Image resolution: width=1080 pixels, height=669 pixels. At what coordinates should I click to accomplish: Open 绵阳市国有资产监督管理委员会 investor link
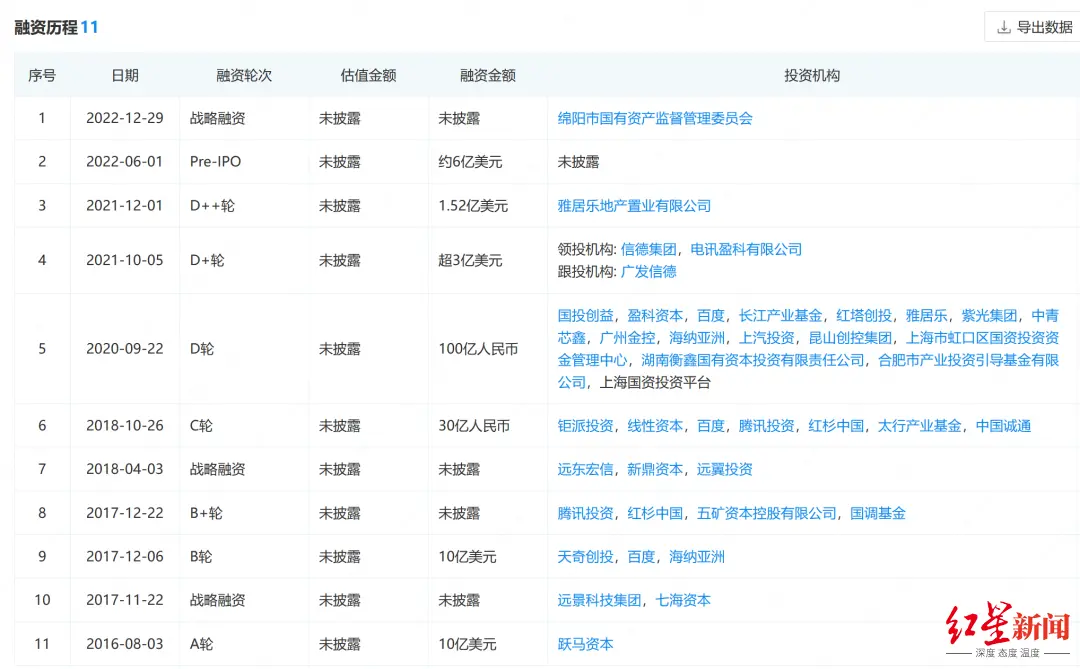click(654, 118)
